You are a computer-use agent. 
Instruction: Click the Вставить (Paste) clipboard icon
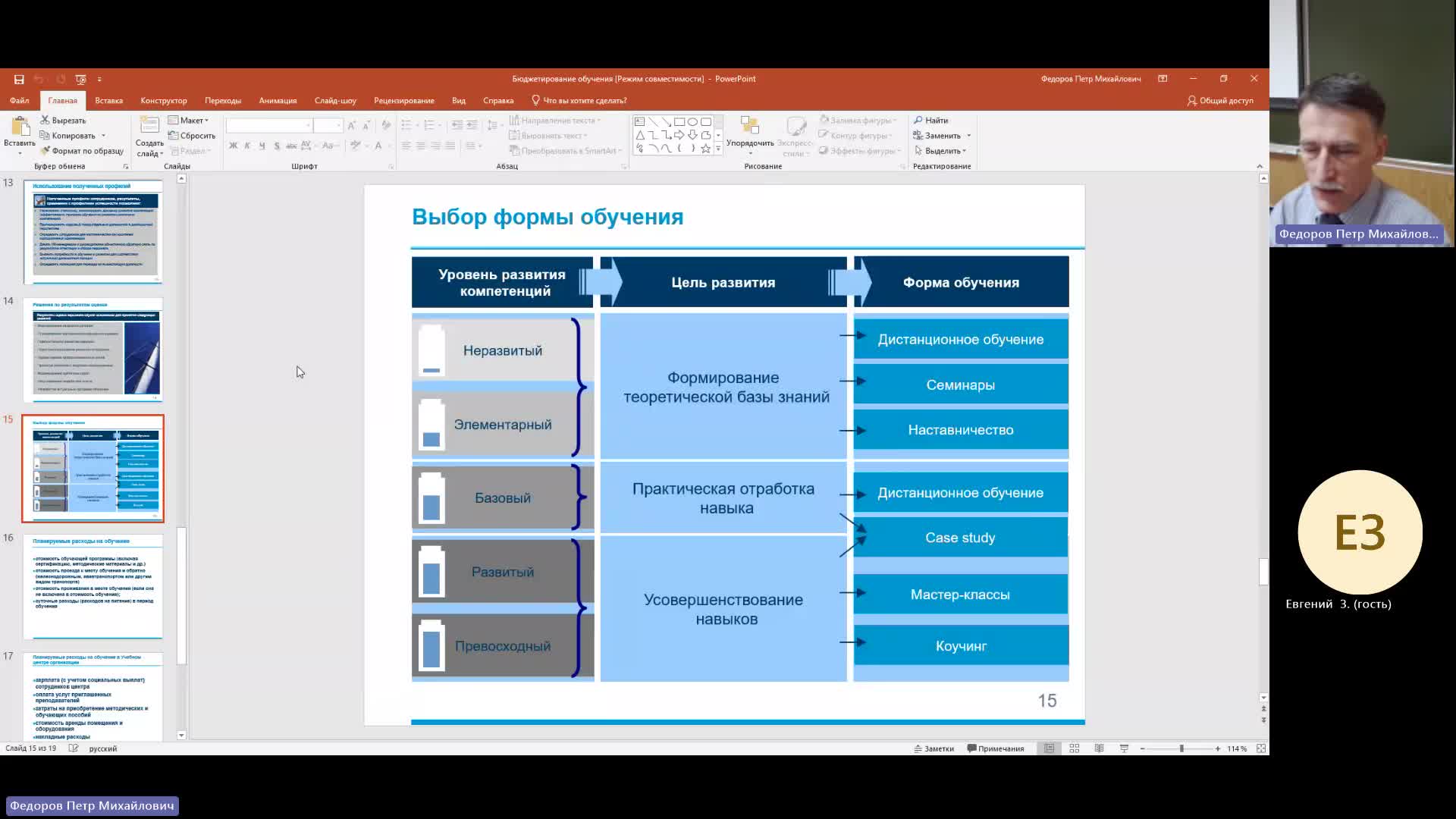pyautogui.click(x=20, y=127)
